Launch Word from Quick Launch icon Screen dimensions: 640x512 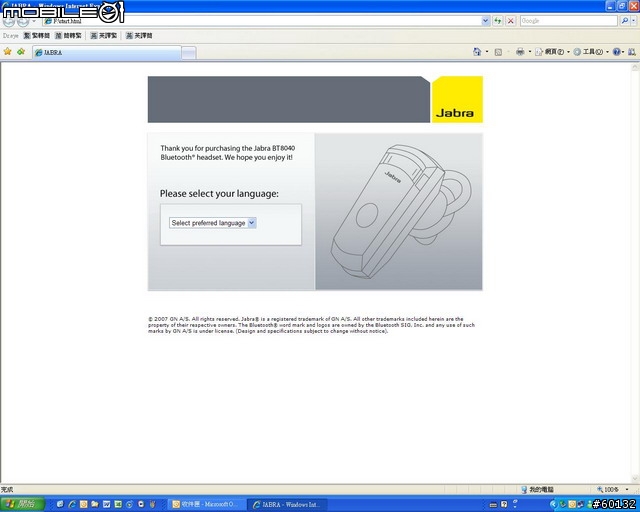[x=107, y=505]
